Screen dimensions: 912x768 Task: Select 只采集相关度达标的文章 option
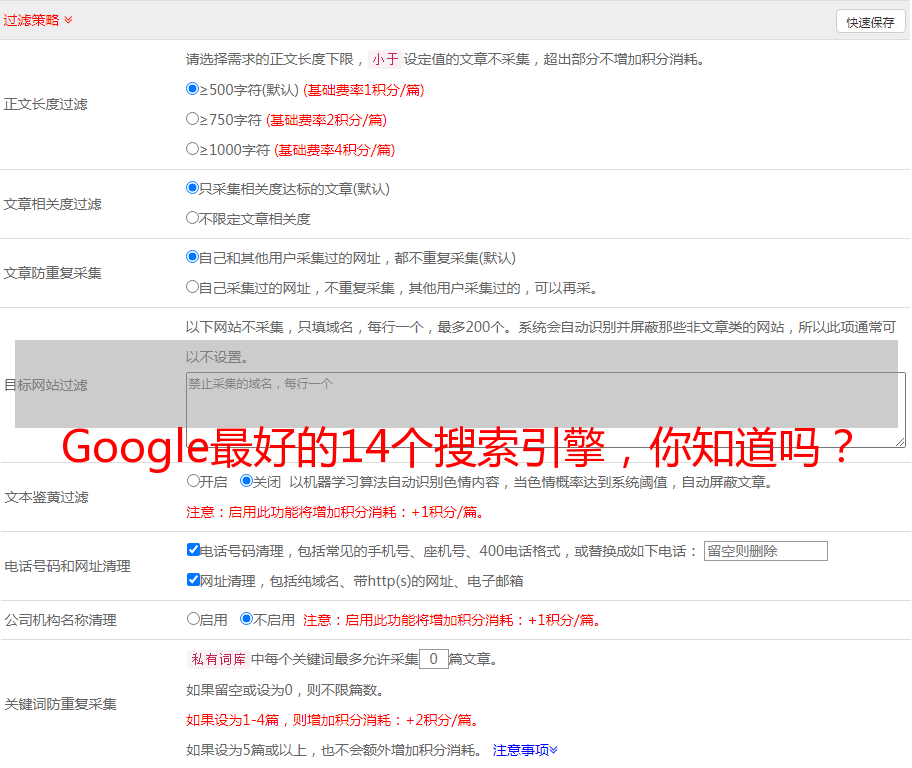click(x=193, y=188)
